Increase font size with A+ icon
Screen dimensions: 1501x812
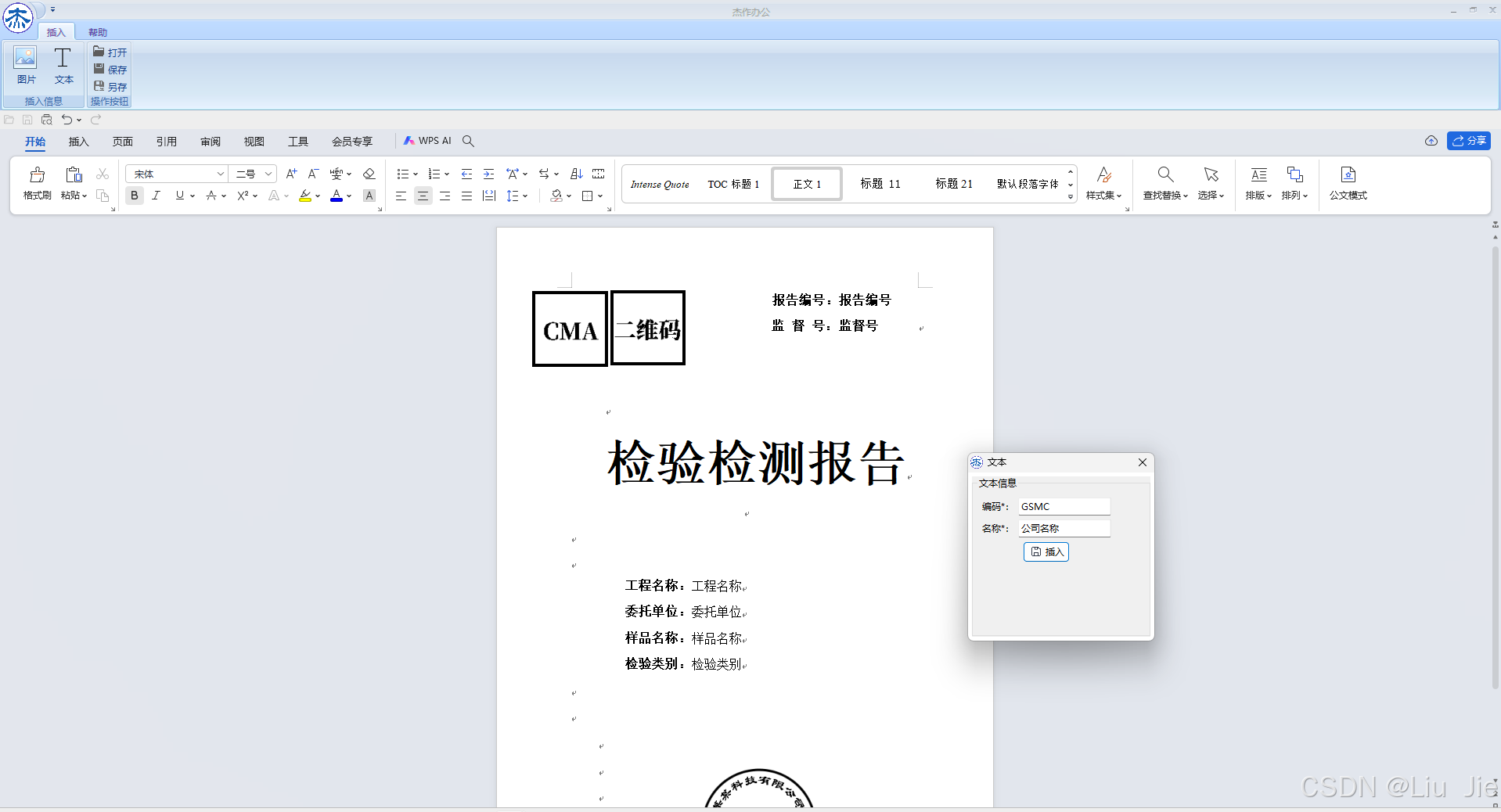[291, 174]
